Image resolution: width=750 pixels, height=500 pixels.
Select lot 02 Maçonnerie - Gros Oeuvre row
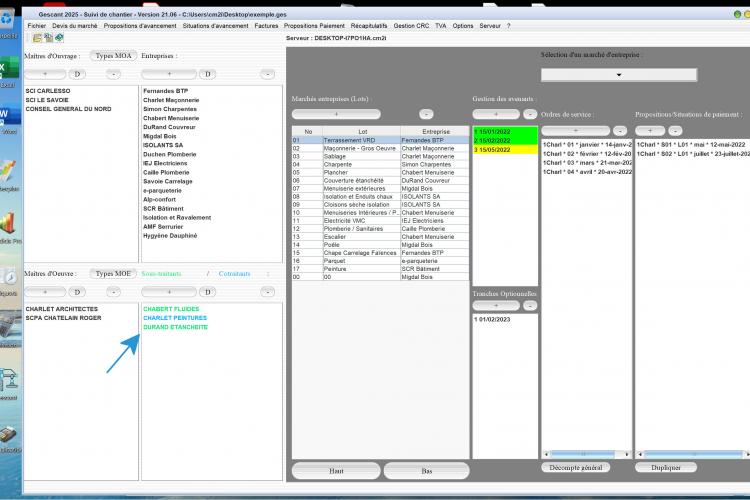[381, 148]
